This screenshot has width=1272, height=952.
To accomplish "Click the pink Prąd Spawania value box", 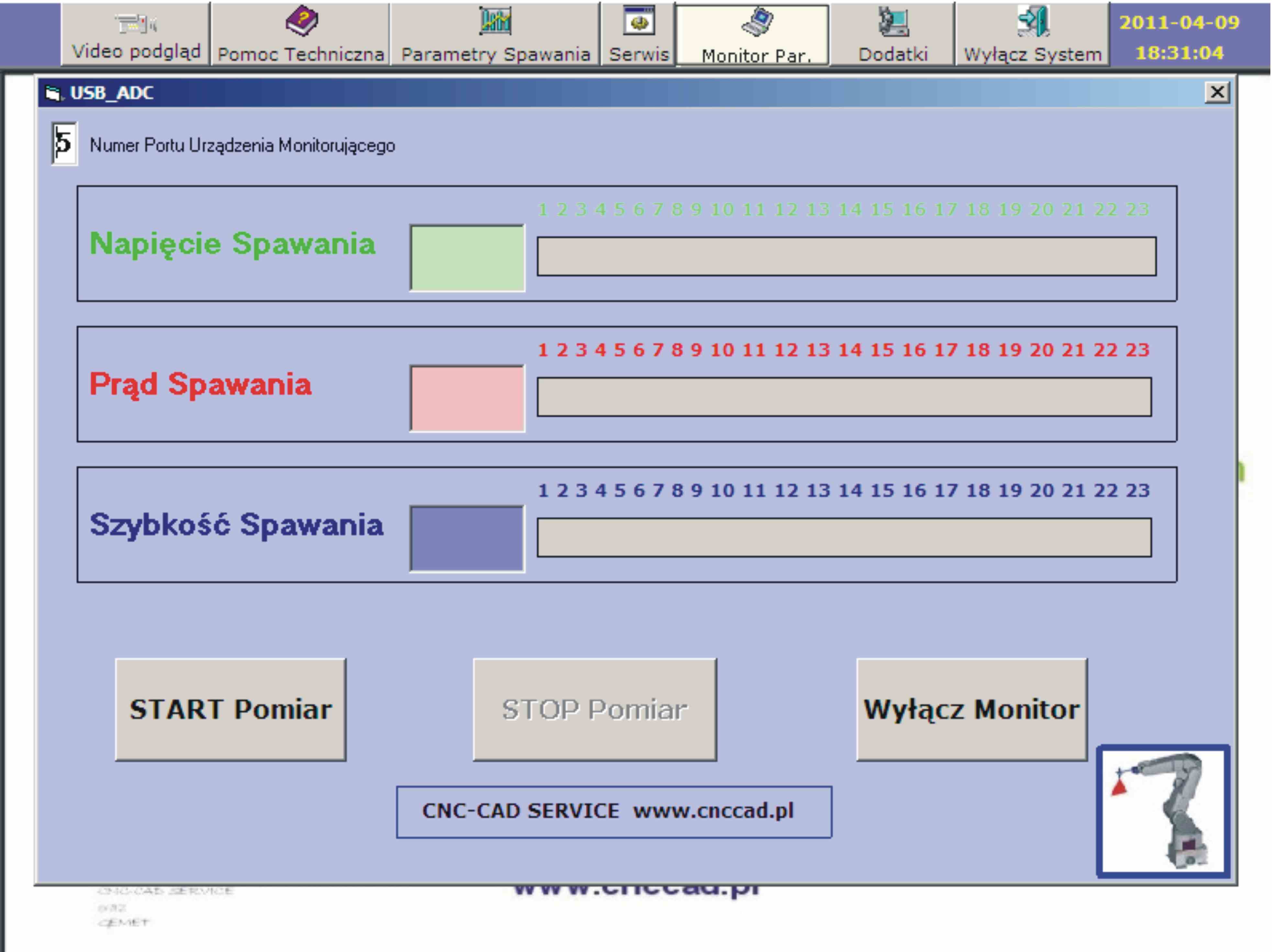I will pyautogui.click(x=467, y=398).
